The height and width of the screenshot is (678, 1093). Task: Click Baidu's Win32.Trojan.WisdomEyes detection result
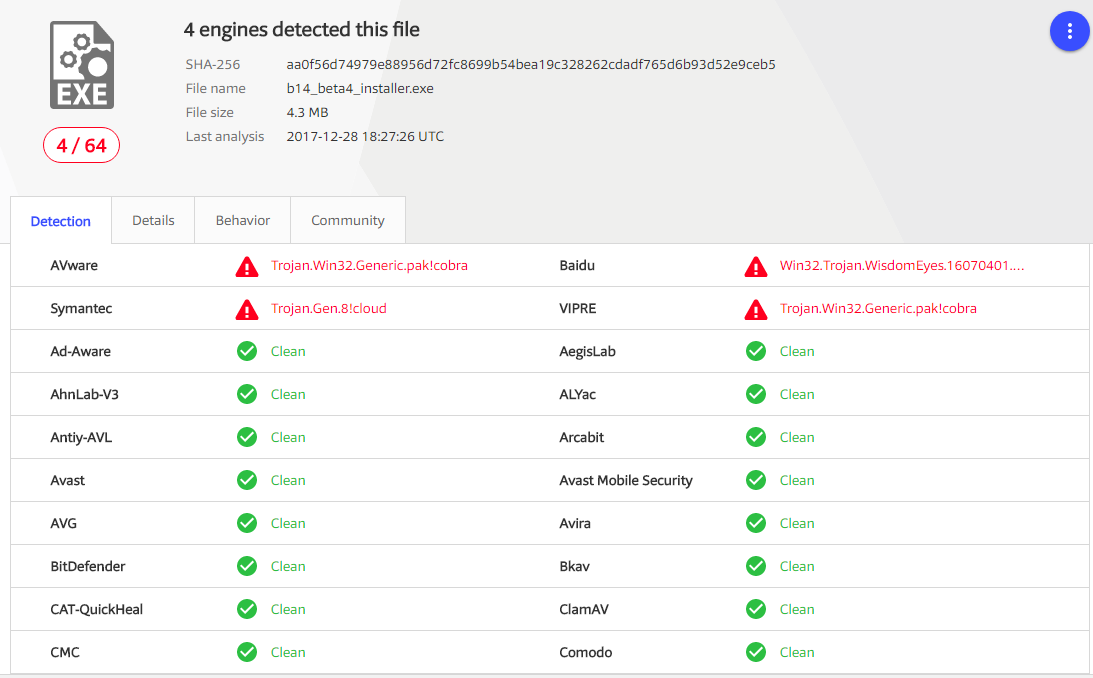click(x=902, y=265)
